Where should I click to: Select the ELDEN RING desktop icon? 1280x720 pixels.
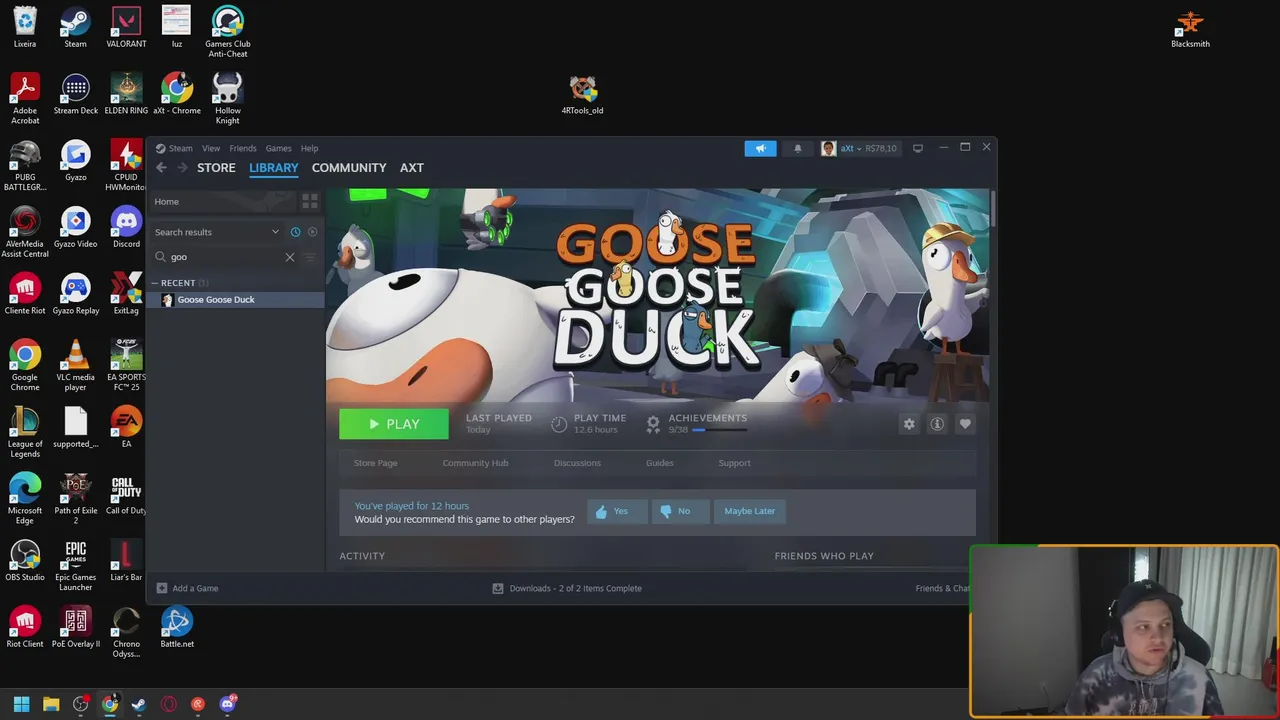[x=126, y=94]
